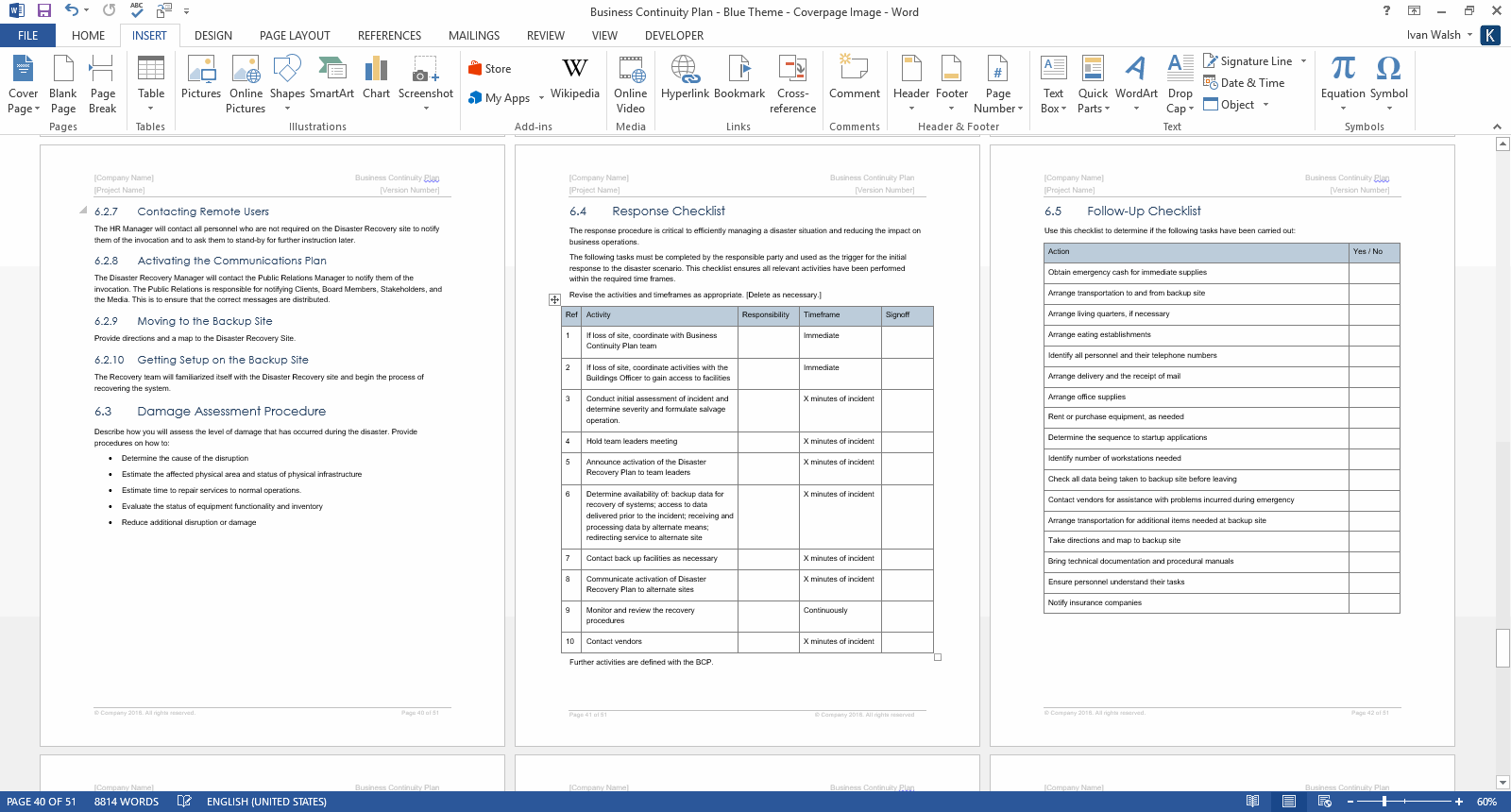Open the Page Layout tab
1511x812 pixels.
[295, 36]
